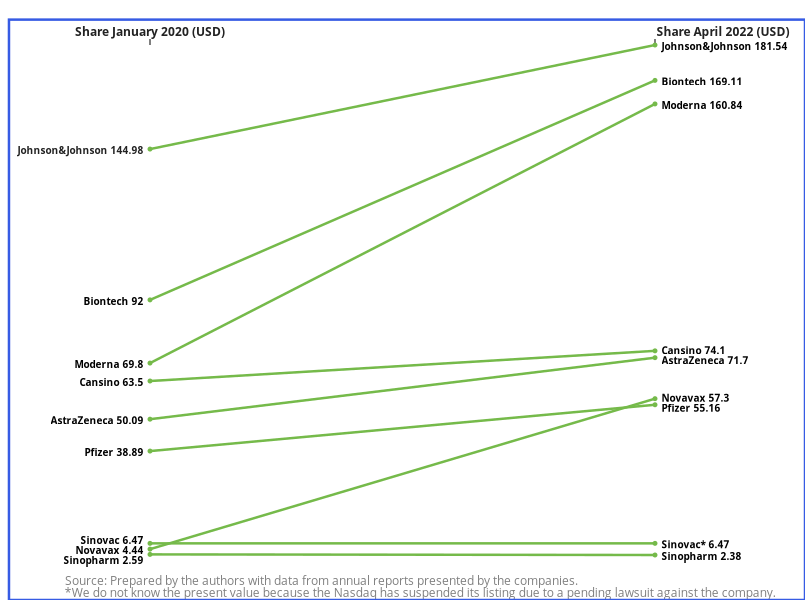This screenshot has height=600, width=805.
Task: Select the Johnson&Johnson 144.98 label
Action: tap(80, 150)
